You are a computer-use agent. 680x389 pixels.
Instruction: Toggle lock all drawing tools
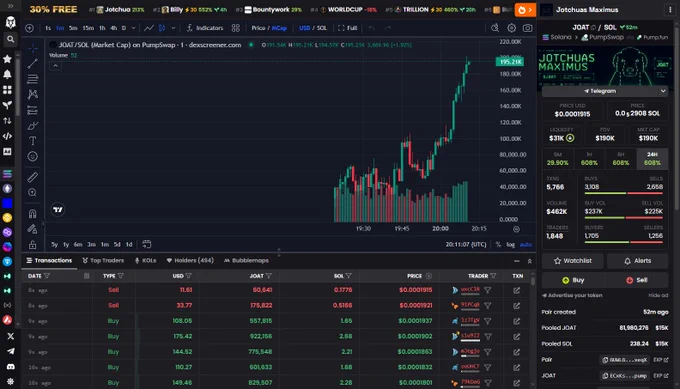coord(33,245)
